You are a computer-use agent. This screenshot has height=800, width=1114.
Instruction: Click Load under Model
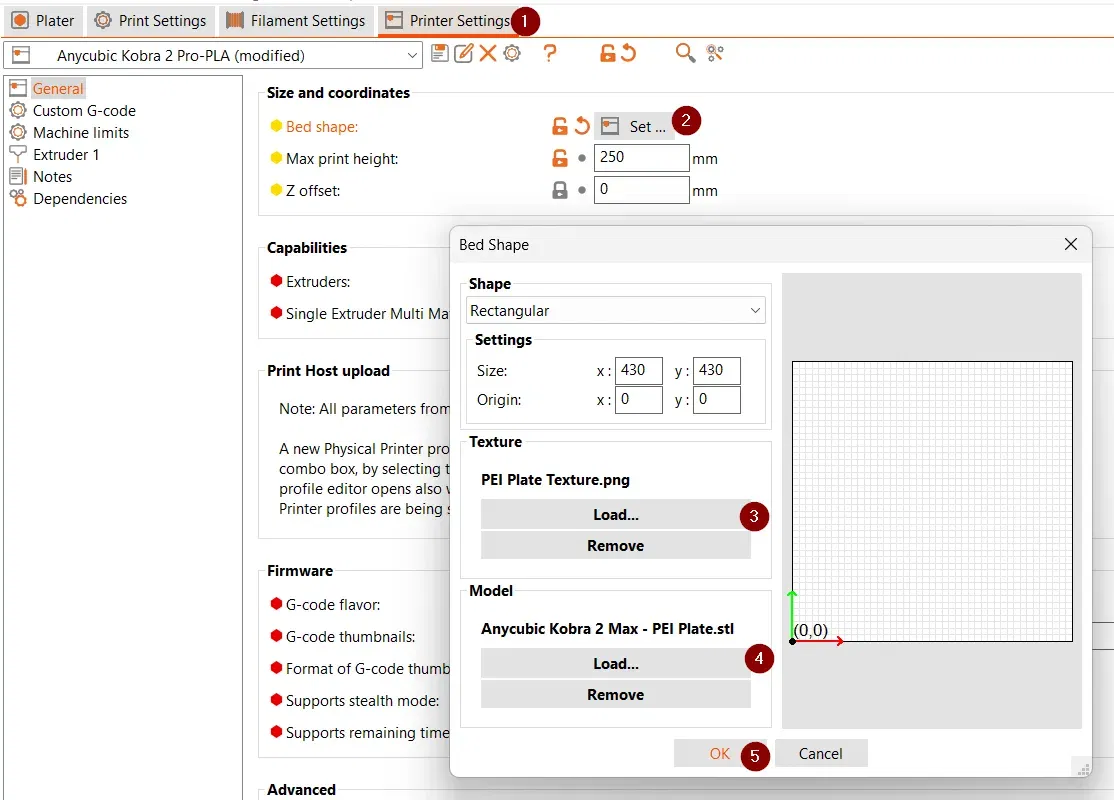tap(615, 664)
